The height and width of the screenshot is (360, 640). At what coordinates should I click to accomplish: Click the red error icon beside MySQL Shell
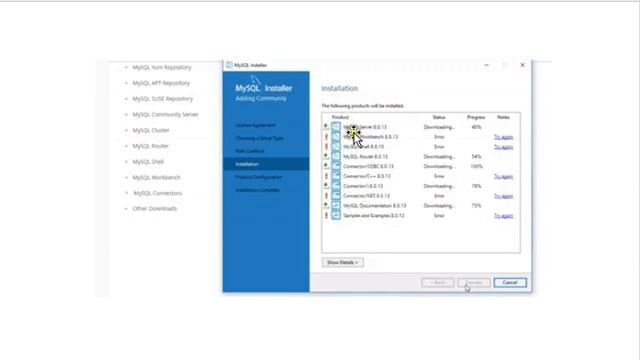pyautogui.click(x=326, y=147)
